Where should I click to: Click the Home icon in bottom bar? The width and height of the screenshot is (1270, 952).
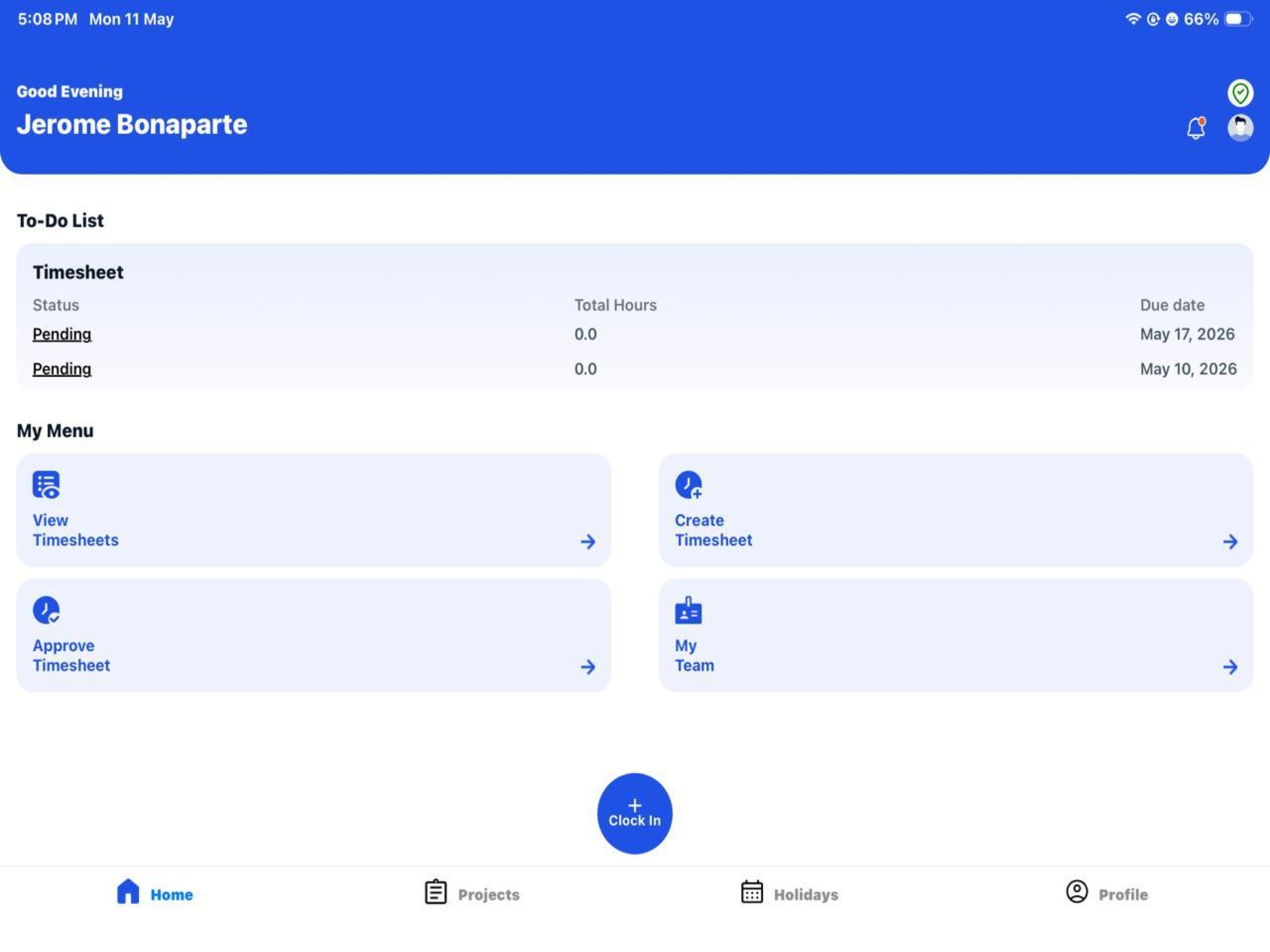127,891
